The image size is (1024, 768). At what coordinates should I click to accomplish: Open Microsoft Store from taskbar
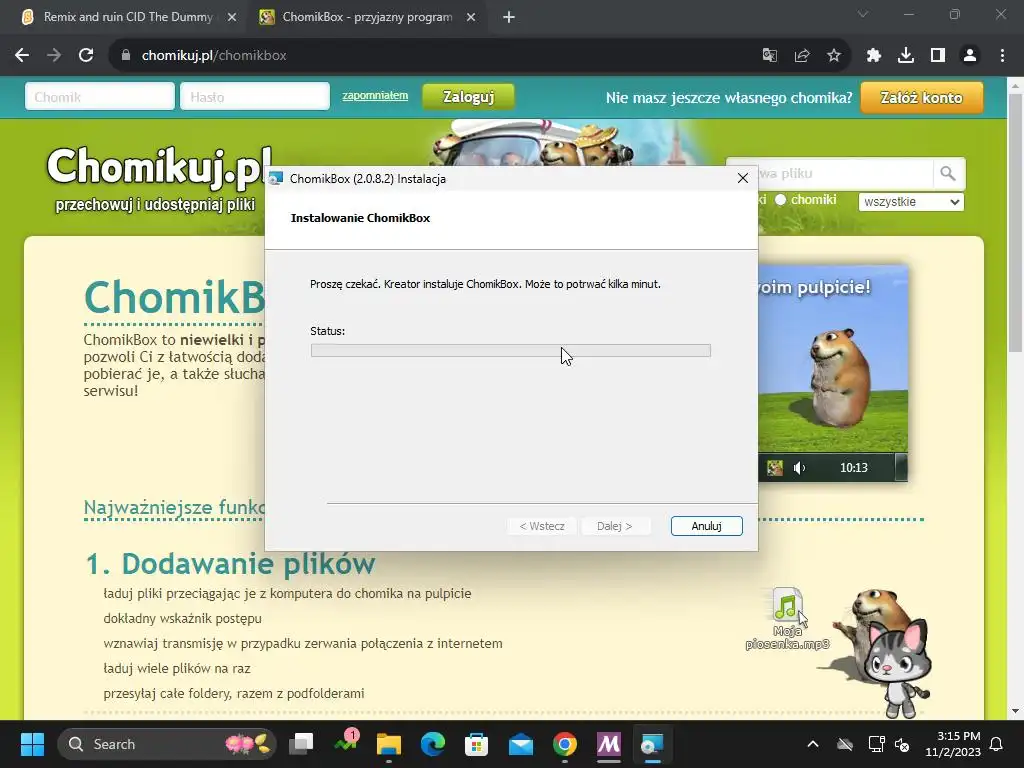pos(476,744)
